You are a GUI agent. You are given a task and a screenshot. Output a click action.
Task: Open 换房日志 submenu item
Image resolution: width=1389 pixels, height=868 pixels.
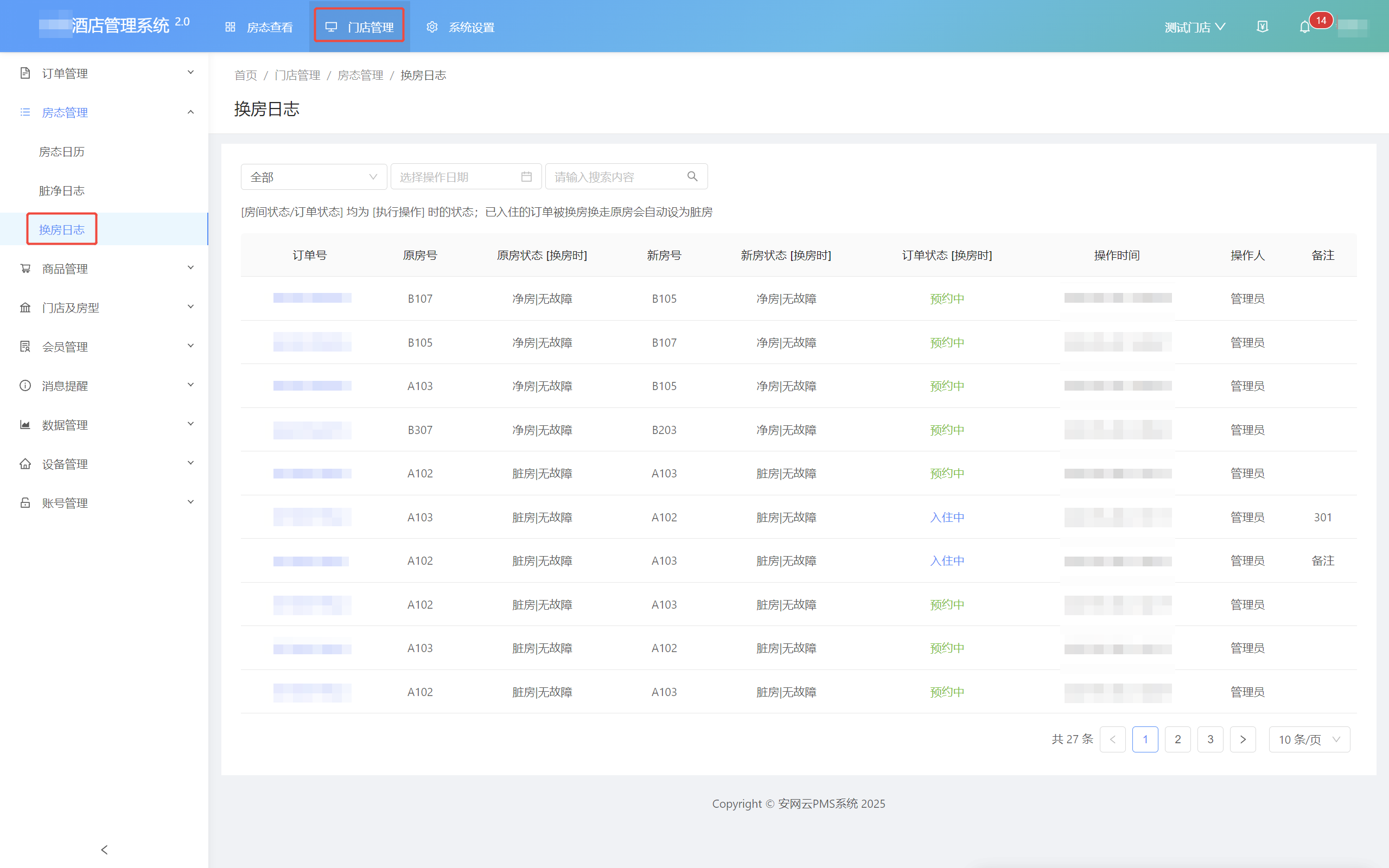(x=61, y=229)
